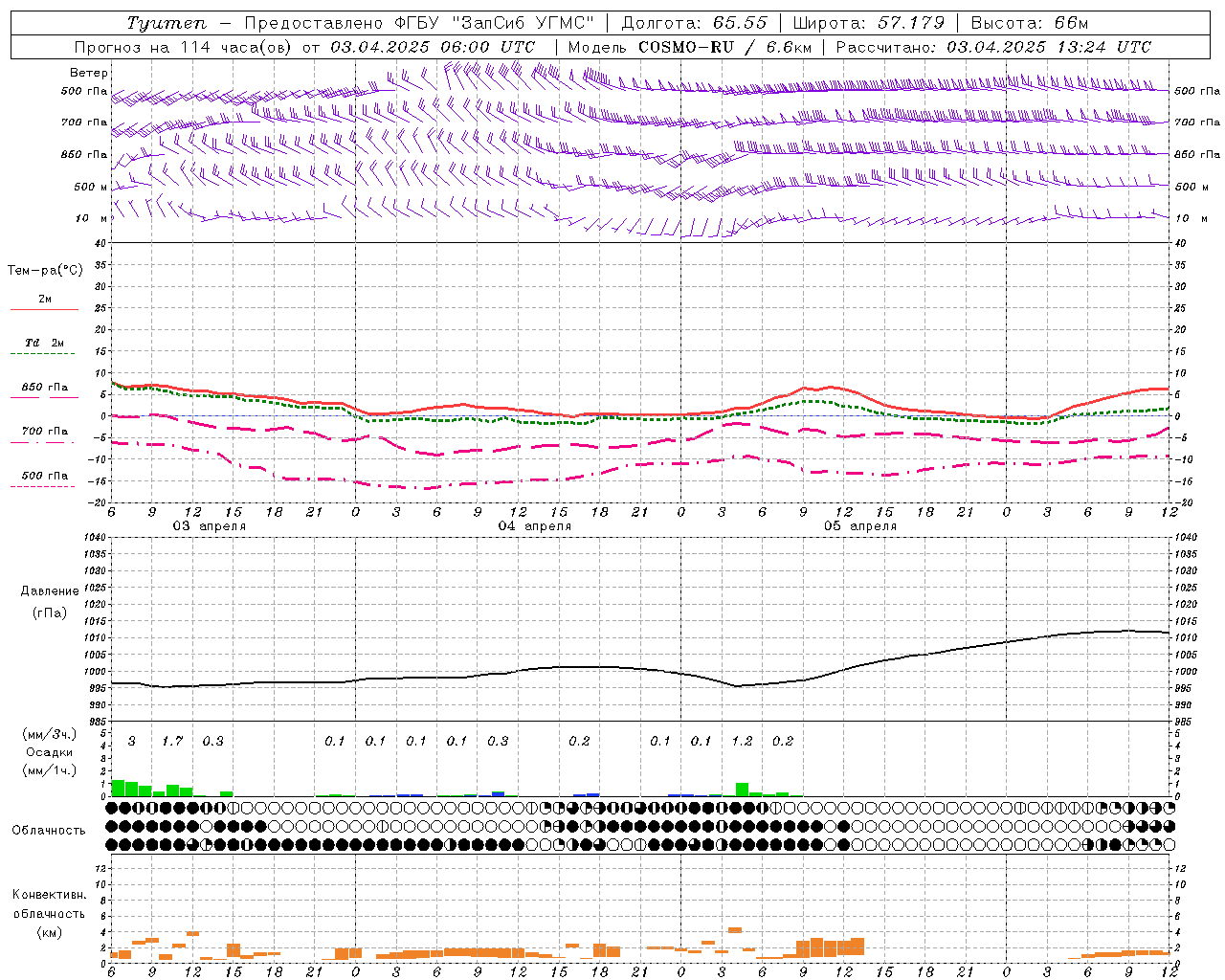Click the "Тем-ра(°C)" panel label
The width and height of the screenshot is (1225, 980).
point(45,271)
